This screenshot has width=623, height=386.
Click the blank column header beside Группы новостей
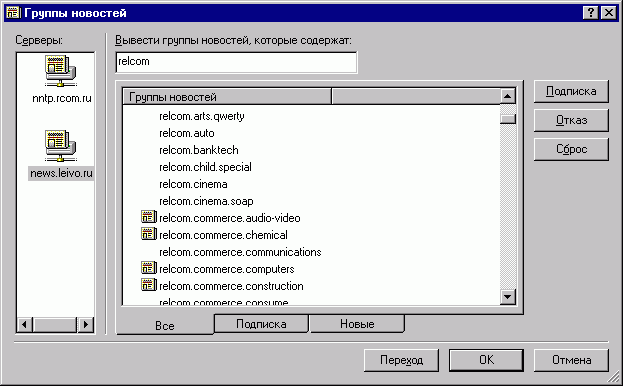tap(416, 96)
